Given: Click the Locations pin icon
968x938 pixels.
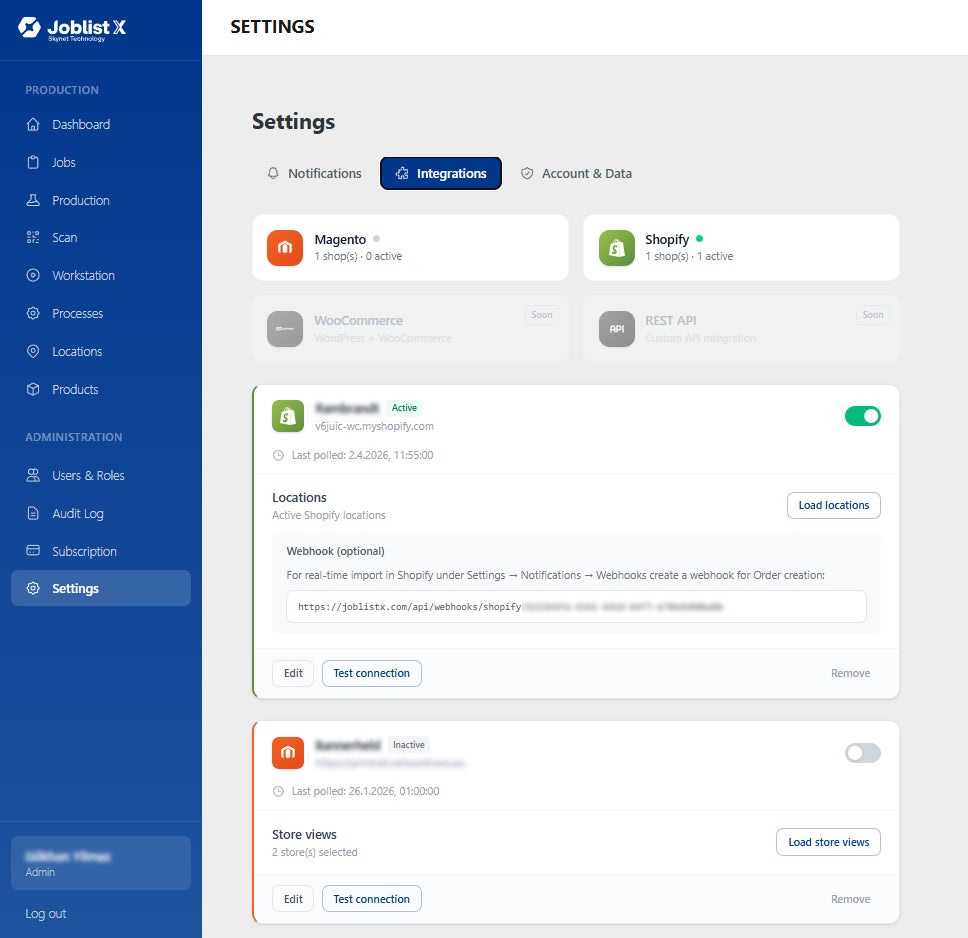Looking at the screenshot, I should (x=33, y=351).
